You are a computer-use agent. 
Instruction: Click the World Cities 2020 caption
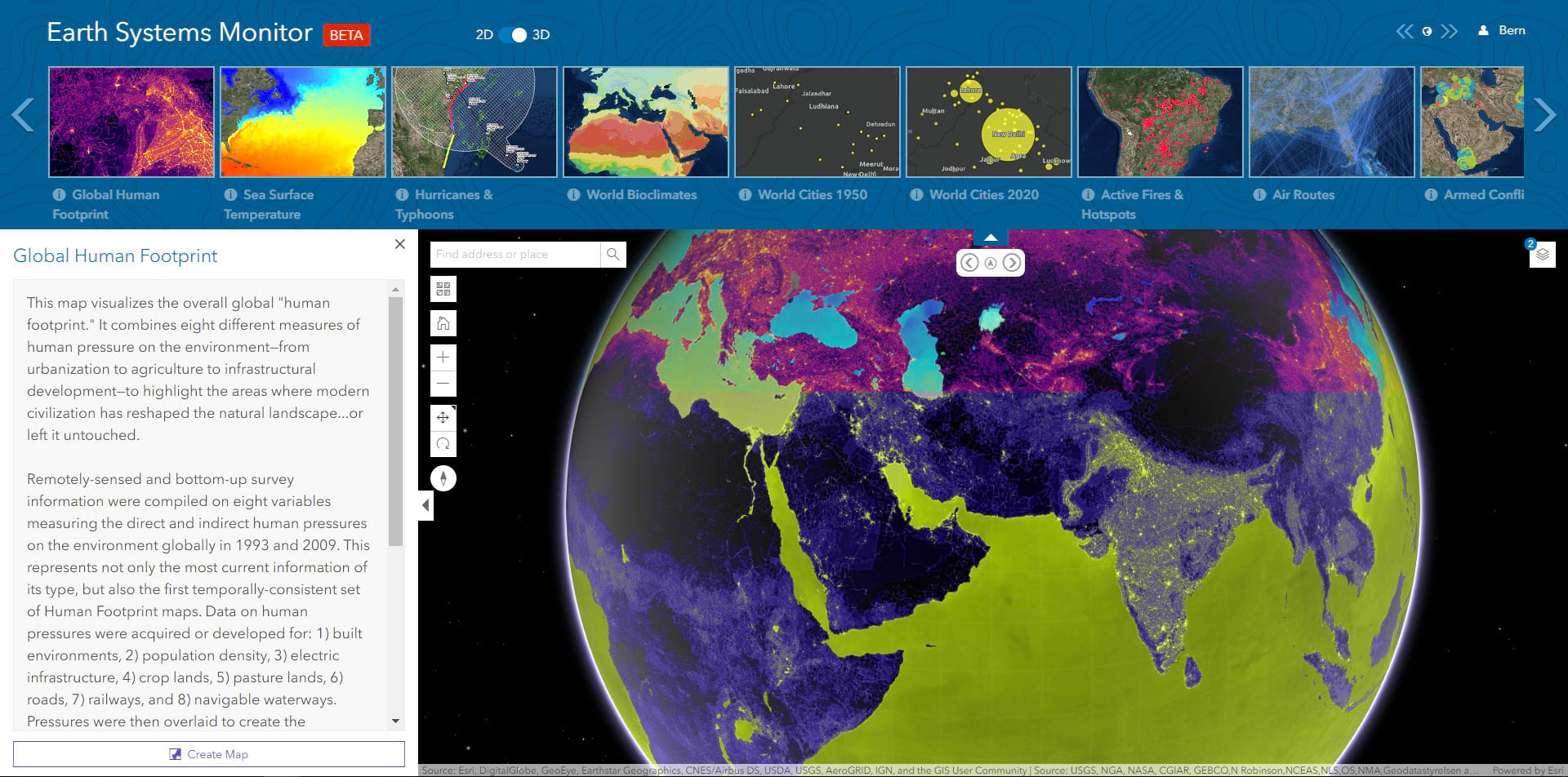coord(984,194)
